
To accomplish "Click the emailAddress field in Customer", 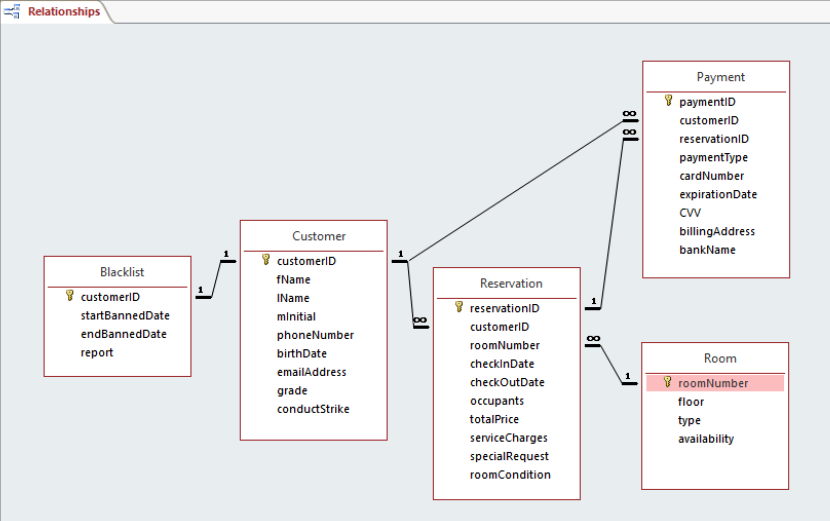I will click(311, 372).
